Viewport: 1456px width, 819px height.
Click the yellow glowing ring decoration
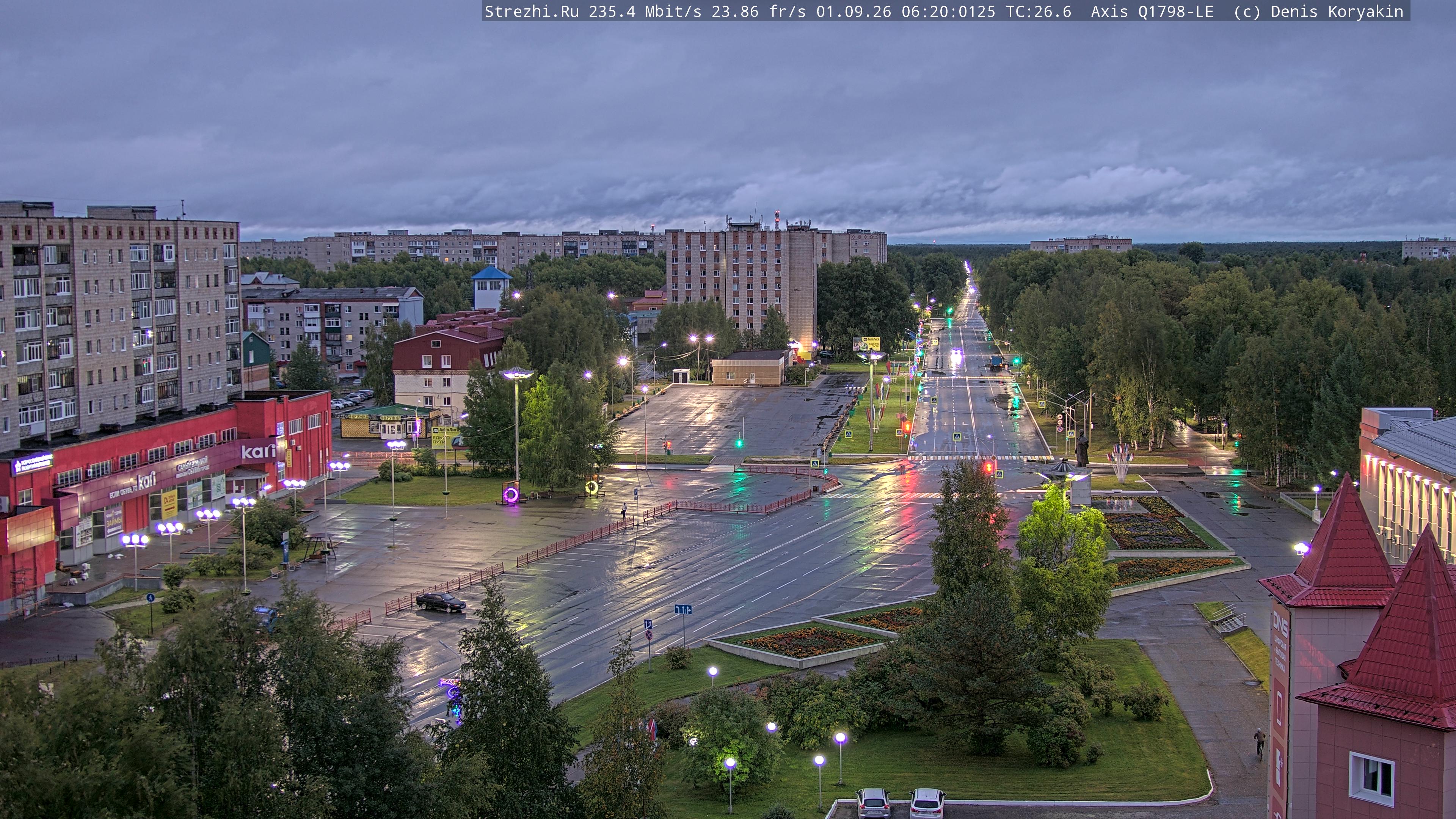tap(592, 486)
